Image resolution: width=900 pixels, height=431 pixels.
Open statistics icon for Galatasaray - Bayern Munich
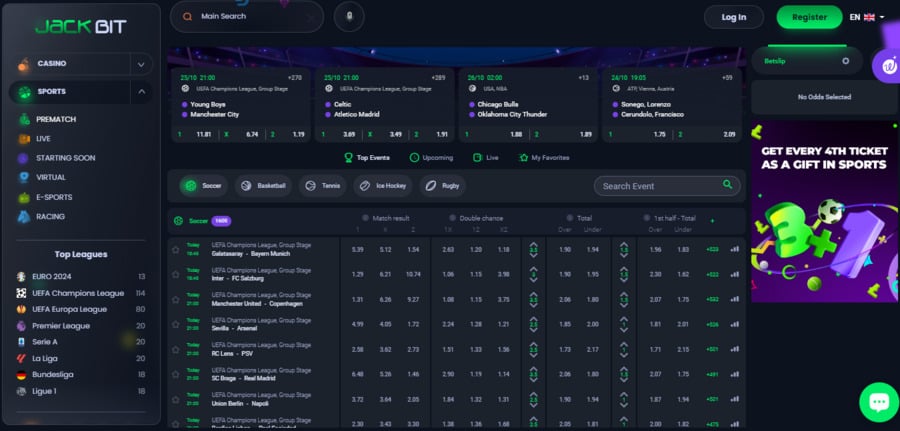pos(735,250)
